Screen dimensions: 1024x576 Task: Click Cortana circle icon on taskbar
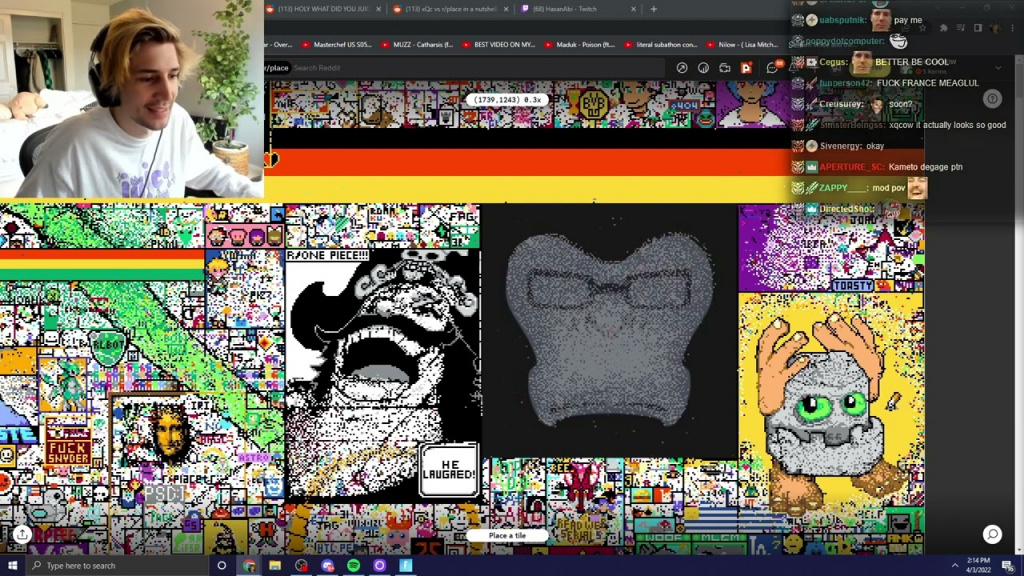coord(221,566)
